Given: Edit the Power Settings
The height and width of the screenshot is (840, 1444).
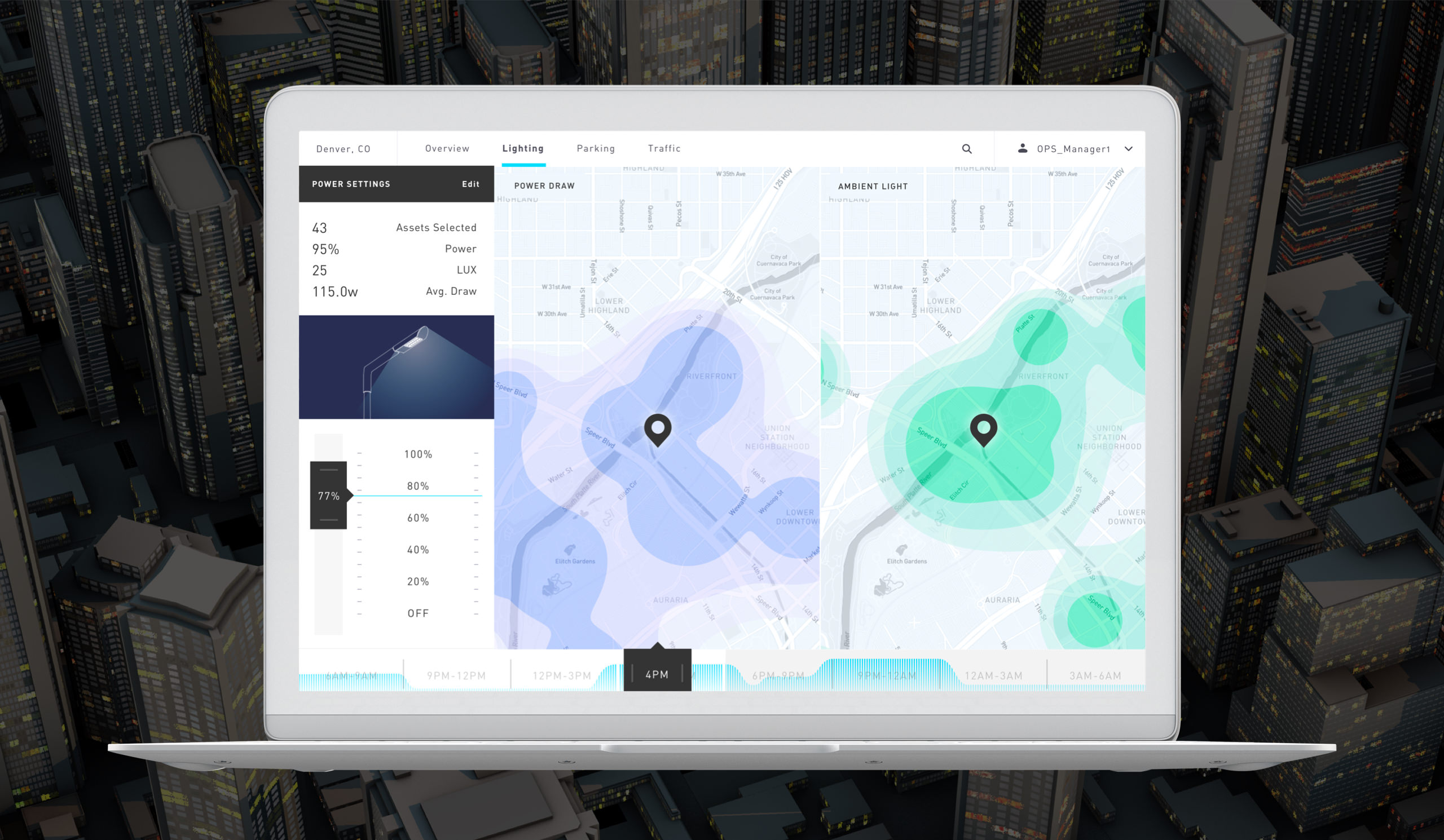Looking at the screenshot, I should [470, 184].
